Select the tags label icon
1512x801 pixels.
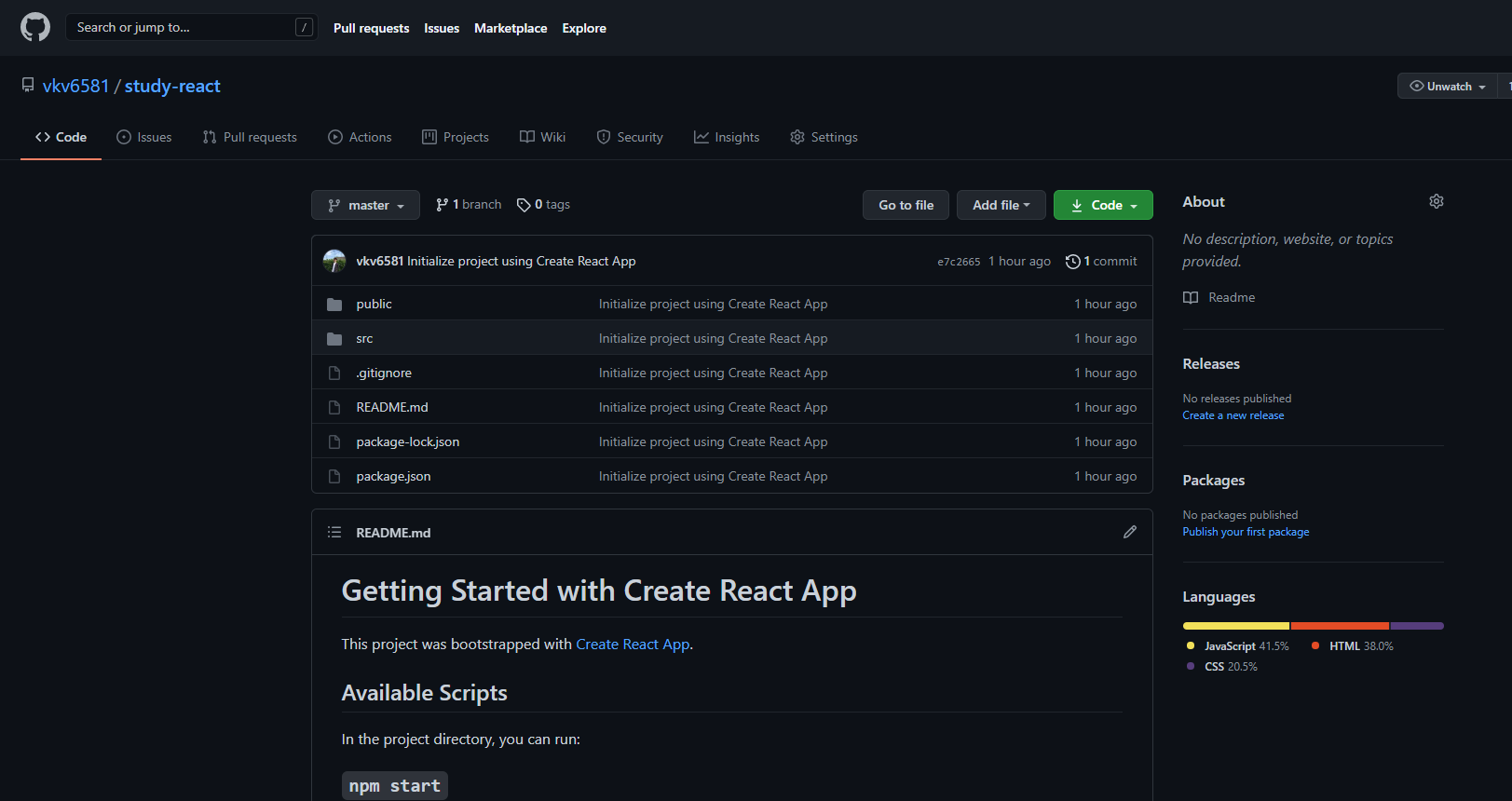click(x=524, y=205)
